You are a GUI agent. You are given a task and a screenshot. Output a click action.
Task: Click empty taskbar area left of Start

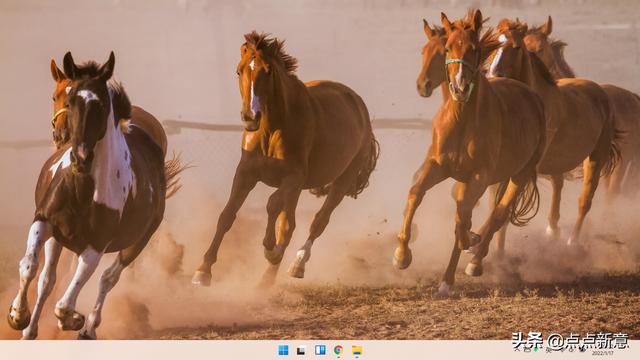139,350
